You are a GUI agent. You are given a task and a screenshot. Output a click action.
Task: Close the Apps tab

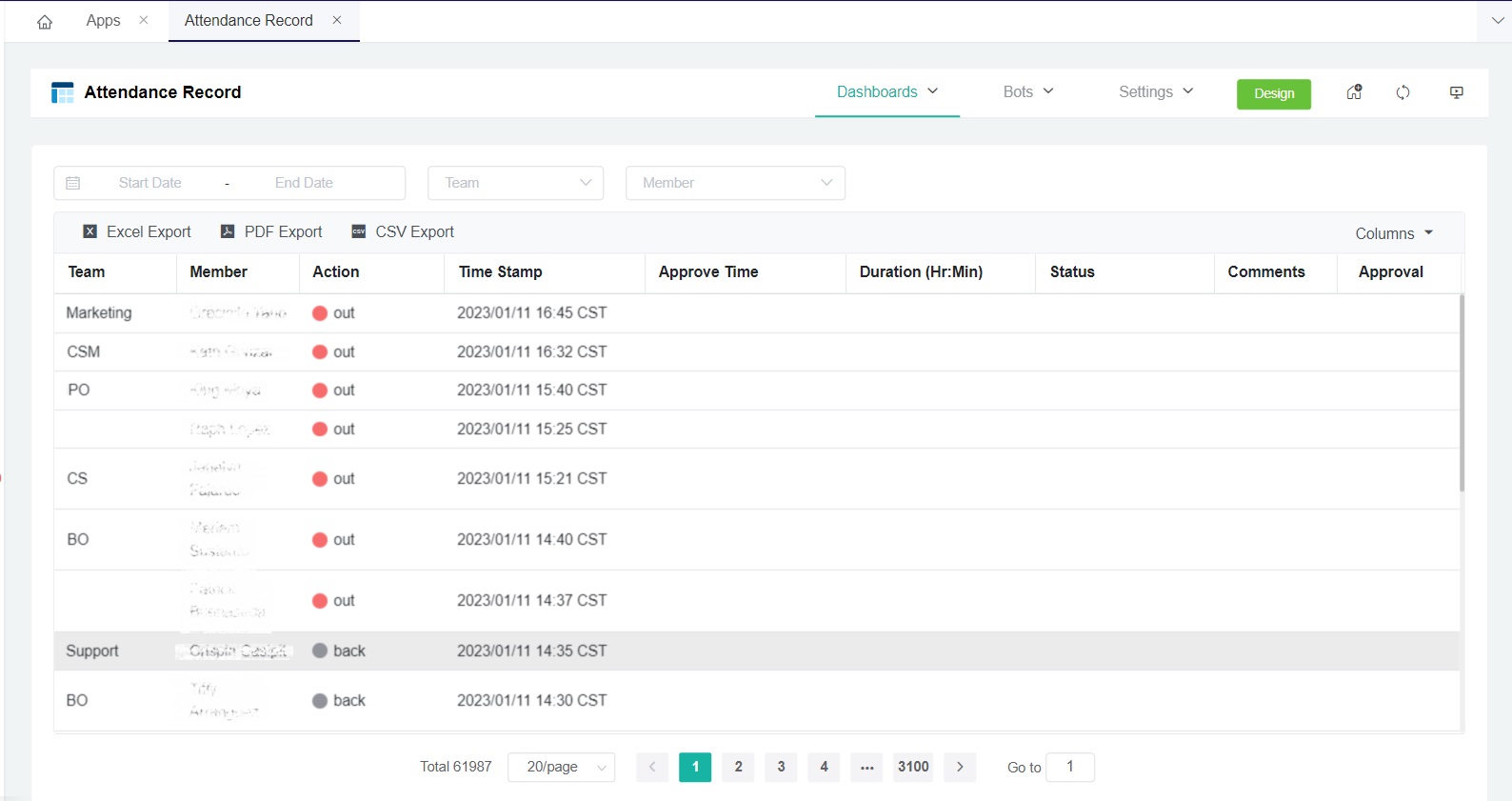[144, 20]
